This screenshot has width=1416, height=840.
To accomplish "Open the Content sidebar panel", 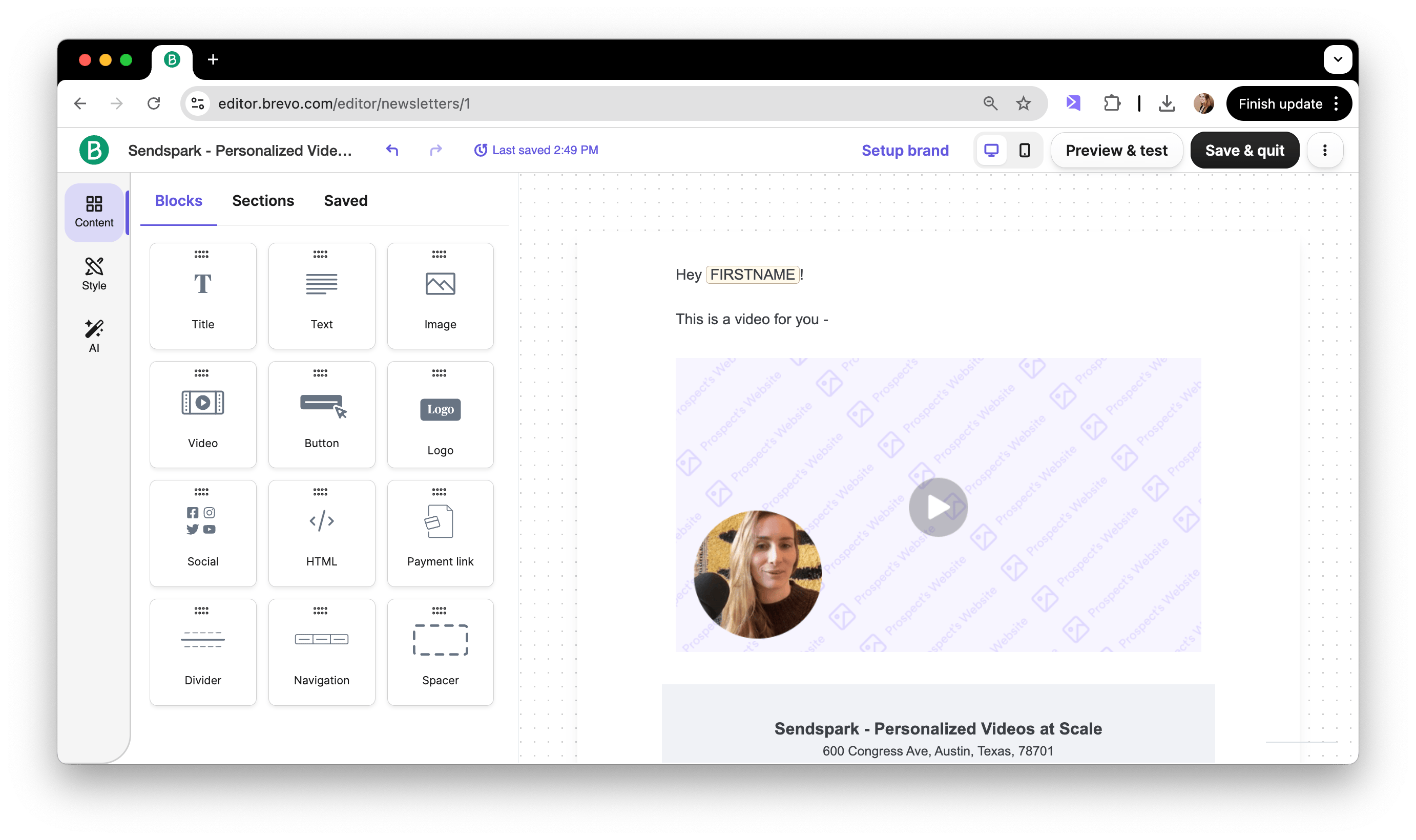I will 94,212.
